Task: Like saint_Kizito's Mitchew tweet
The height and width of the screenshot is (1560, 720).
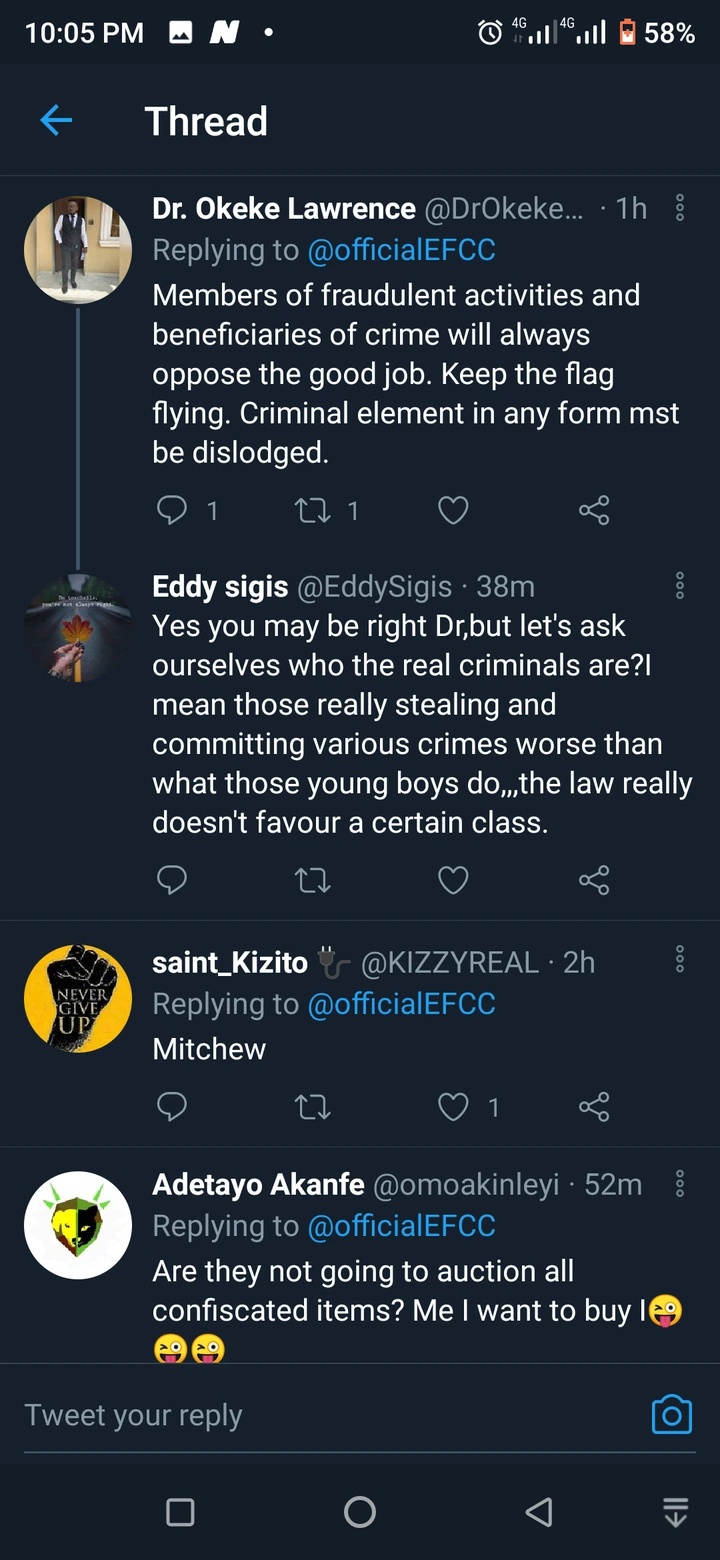Action: click(453, 1107)
